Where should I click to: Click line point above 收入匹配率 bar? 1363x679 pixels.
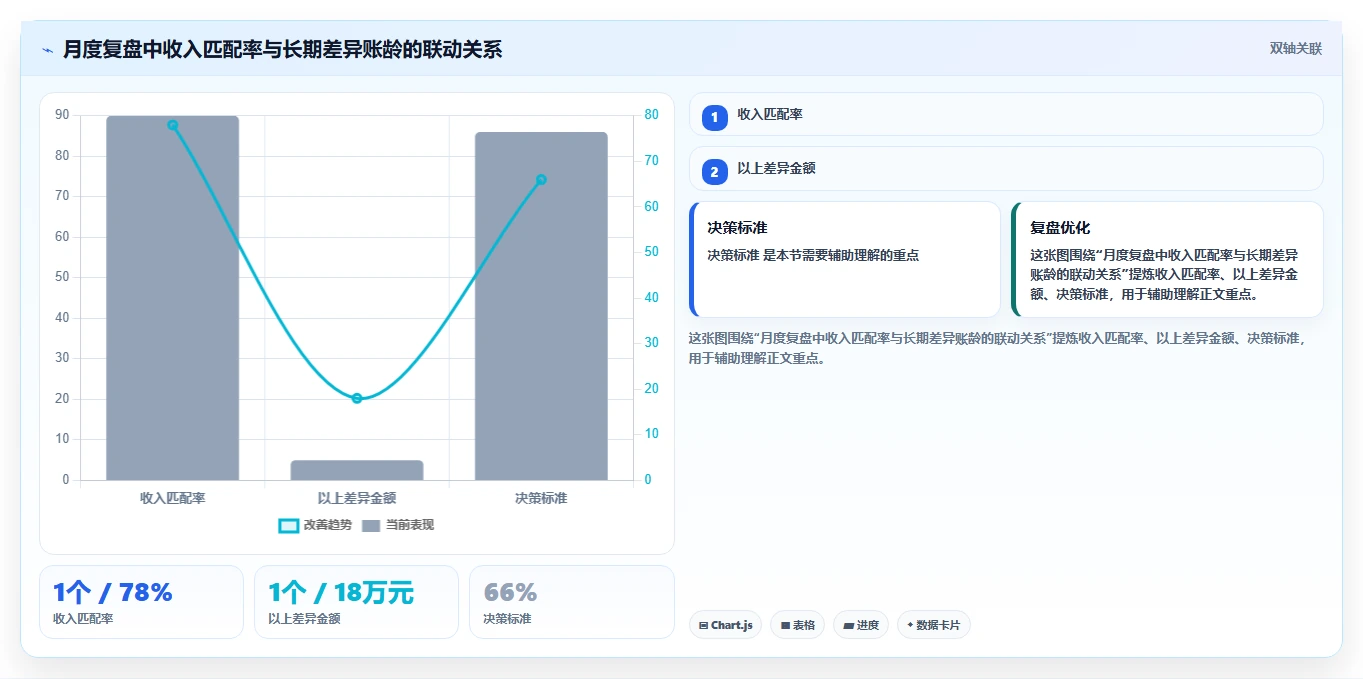click(173, 125)
